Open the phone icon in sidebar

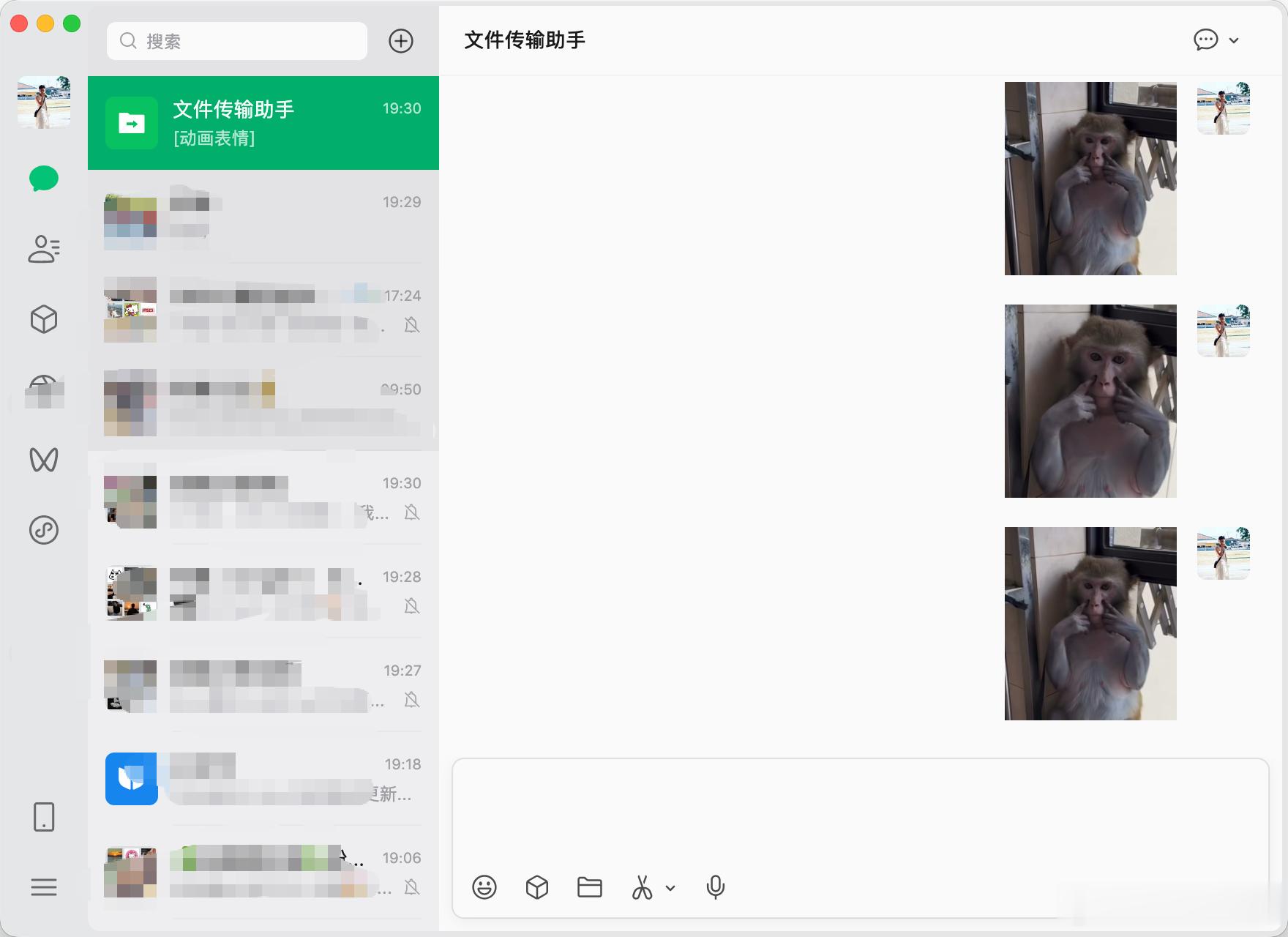44,817
